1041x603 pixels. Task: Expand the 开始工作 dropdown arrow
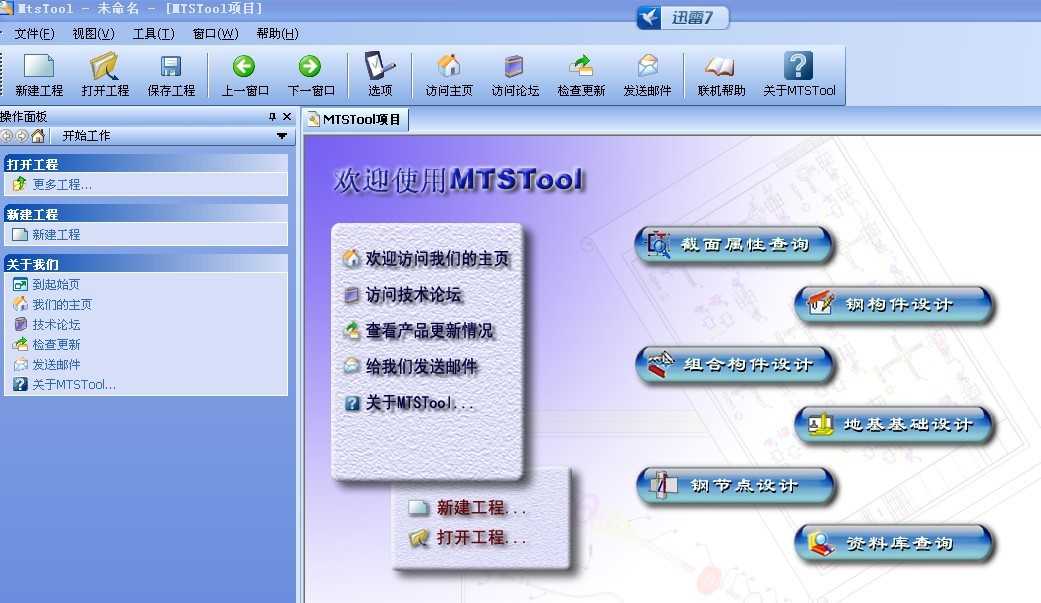point(281,136)
